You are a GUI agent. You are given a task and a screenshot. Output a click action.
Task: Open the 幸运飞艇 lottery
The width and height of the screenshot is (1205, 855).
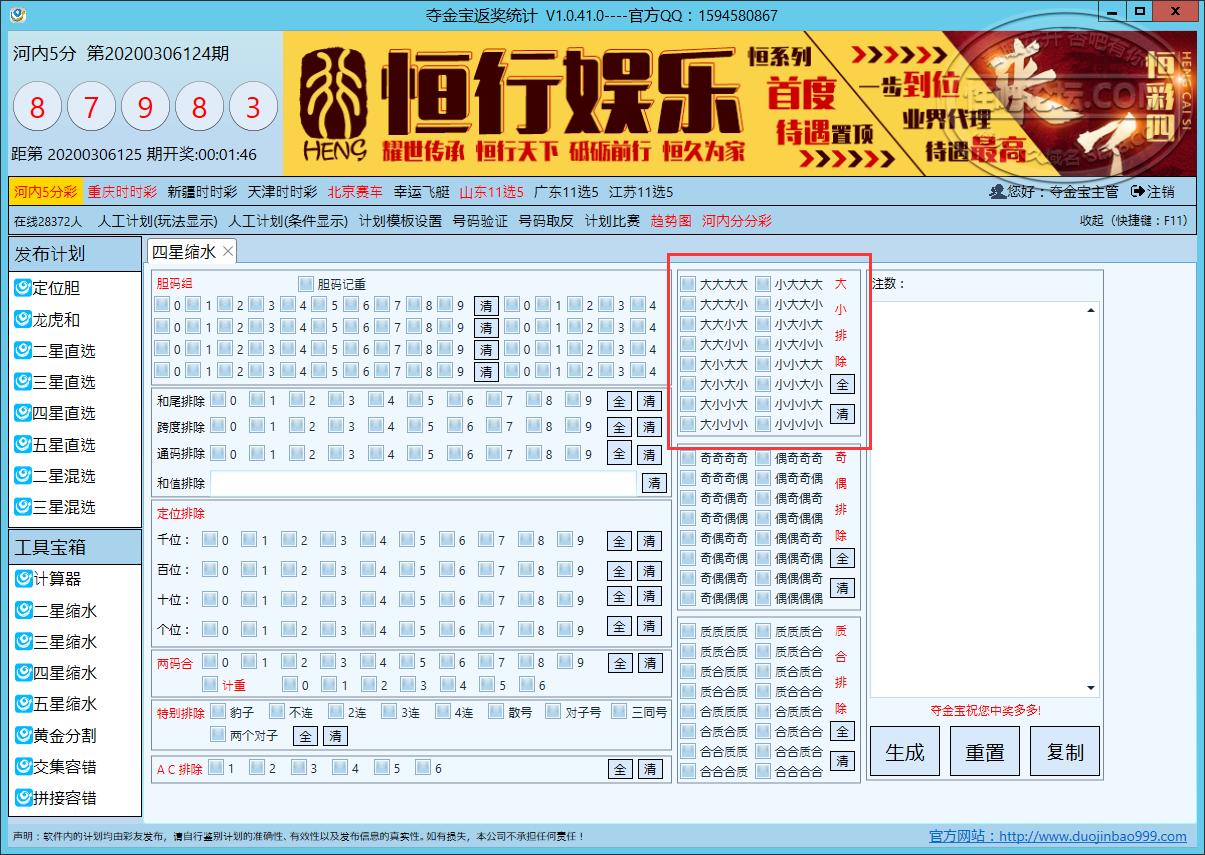tap(421, 192)
